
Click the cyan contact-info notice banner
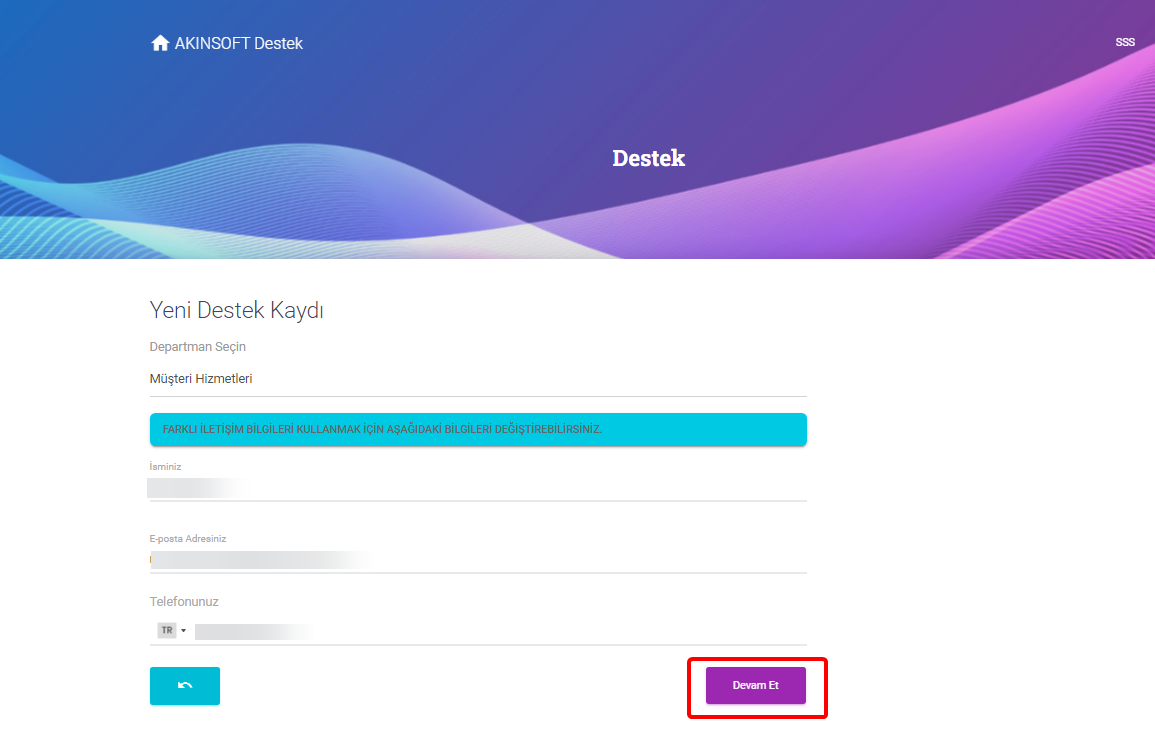(478, 430)
